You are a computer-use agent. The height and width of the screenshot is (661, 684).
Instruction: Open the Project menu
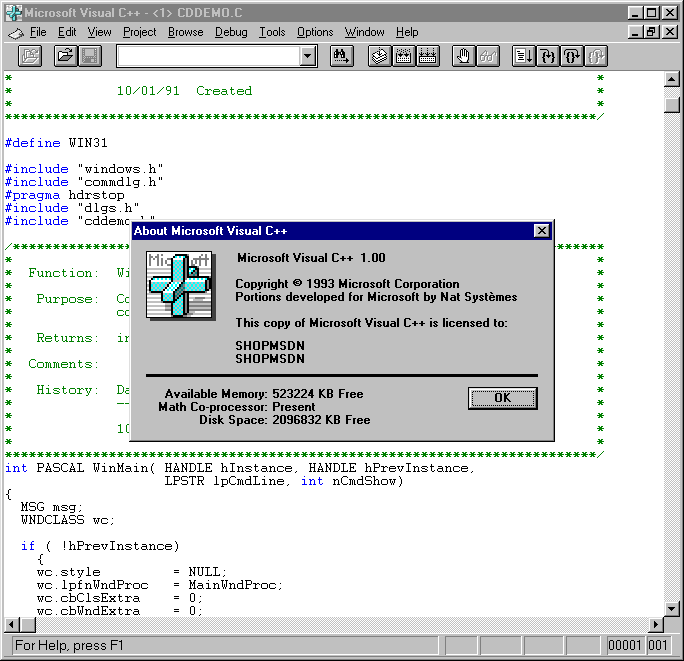[x=140, y=32]
